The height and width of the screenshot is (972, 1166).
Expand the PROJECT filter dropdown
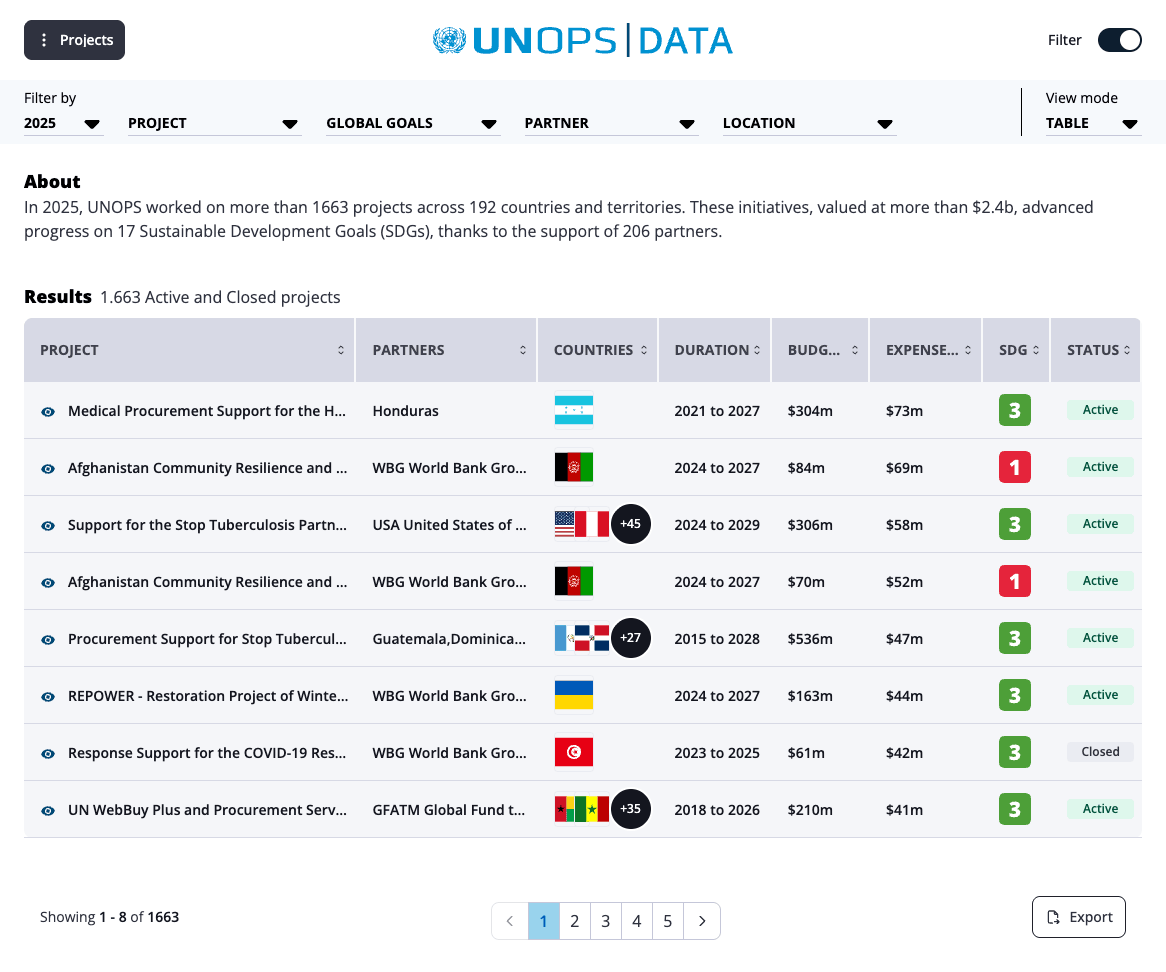214,123
